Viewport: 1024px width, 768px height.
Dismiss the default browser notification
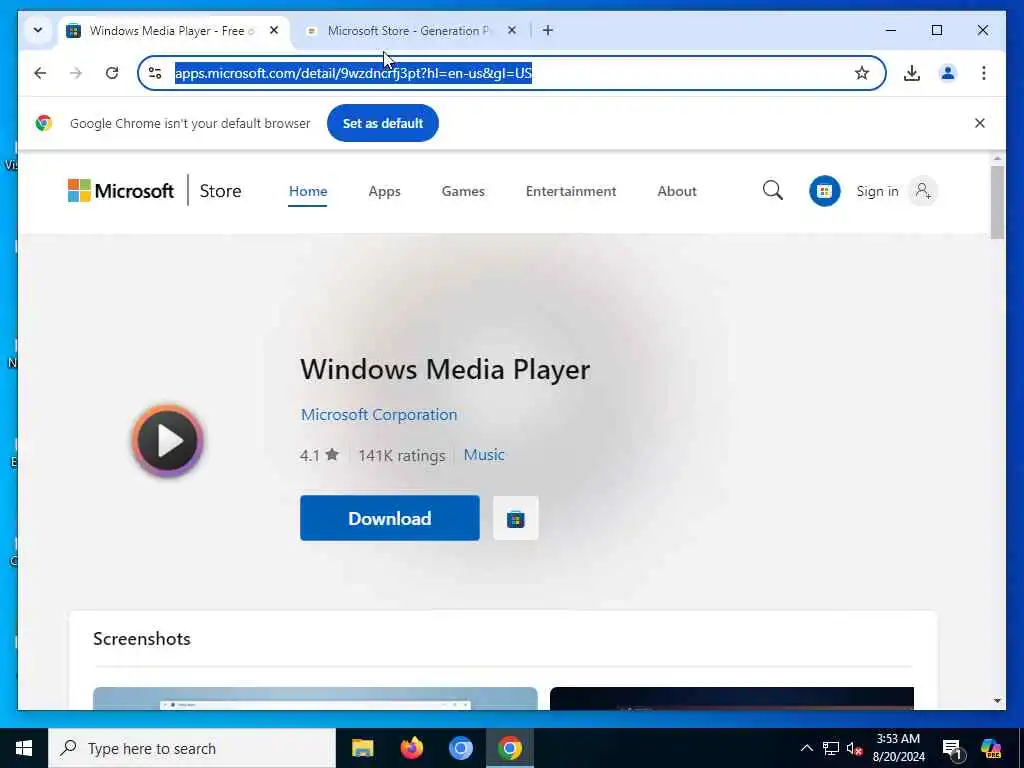980,123
